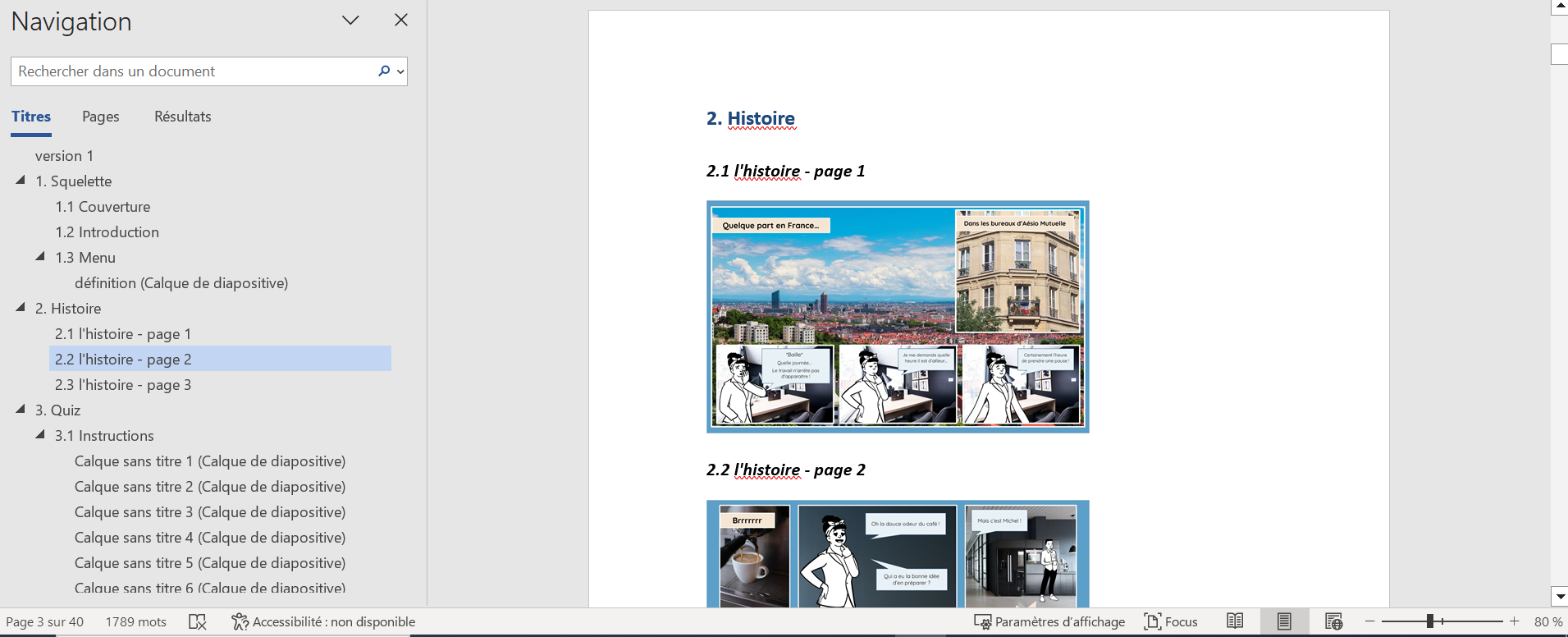Screen dimensions: 1568x637
Task: Switch to the Pages tab
Action: (100, 117)
